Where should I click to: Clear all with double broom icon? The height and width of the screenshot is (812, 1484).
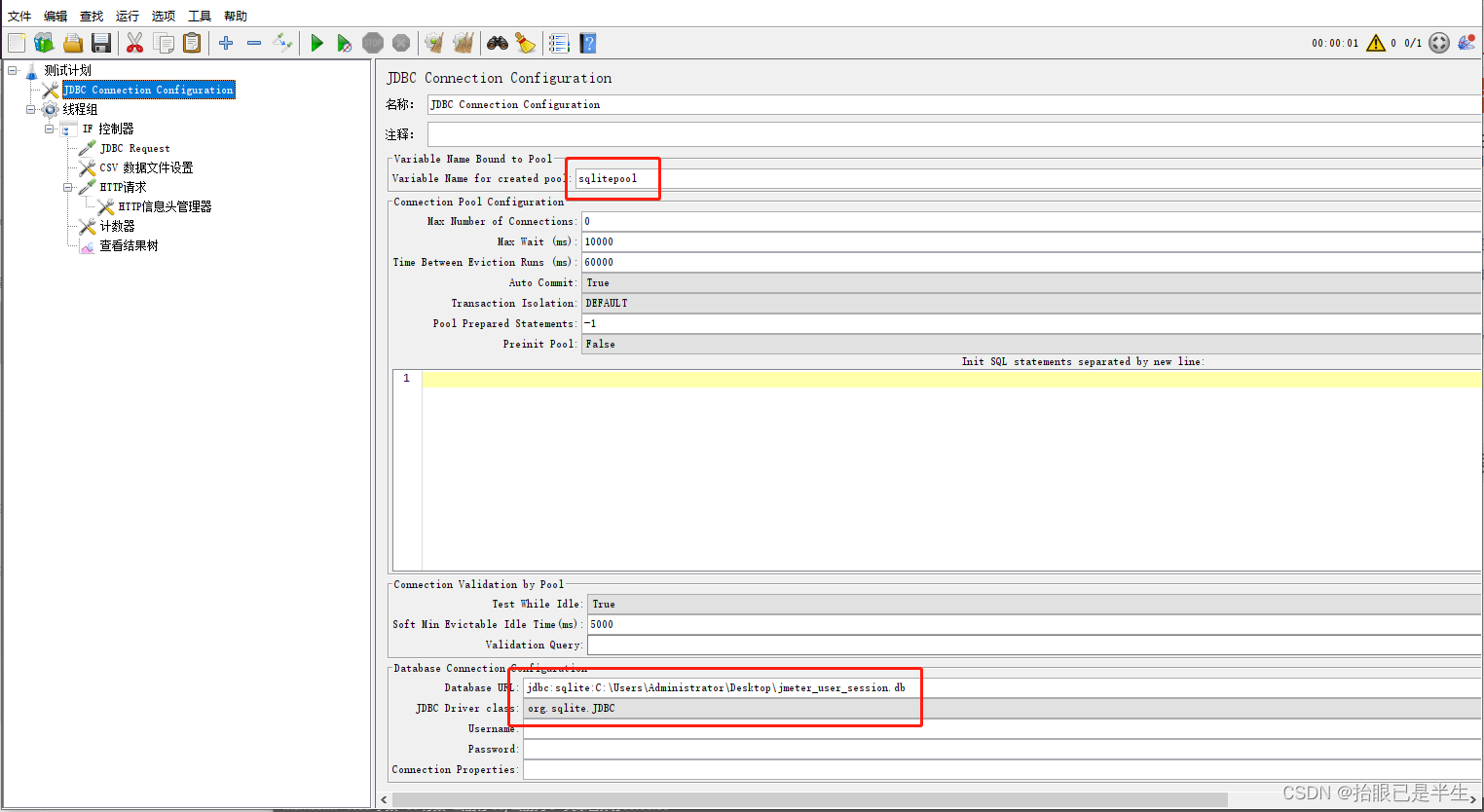[464, 43]
